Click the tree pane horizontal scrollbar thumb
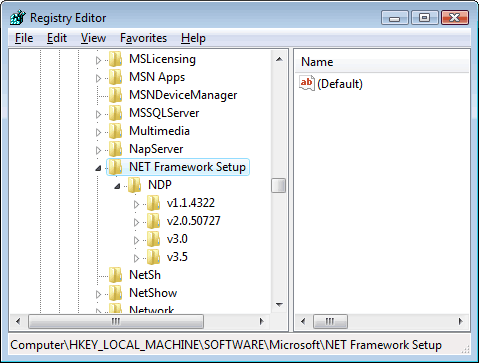 point(116,322)
